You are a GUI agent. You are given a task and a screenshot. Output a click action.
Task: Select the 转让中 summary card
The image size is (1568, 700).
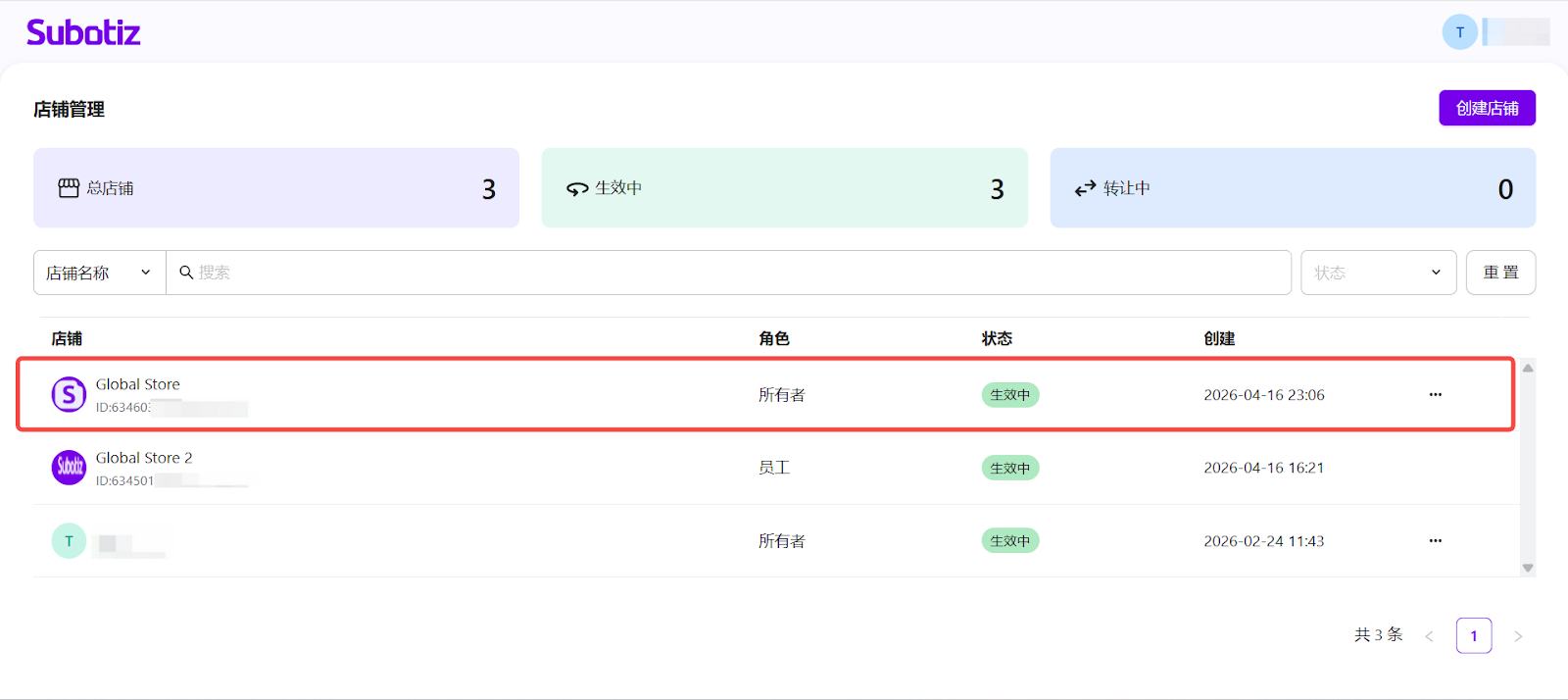pos(1292,188)
